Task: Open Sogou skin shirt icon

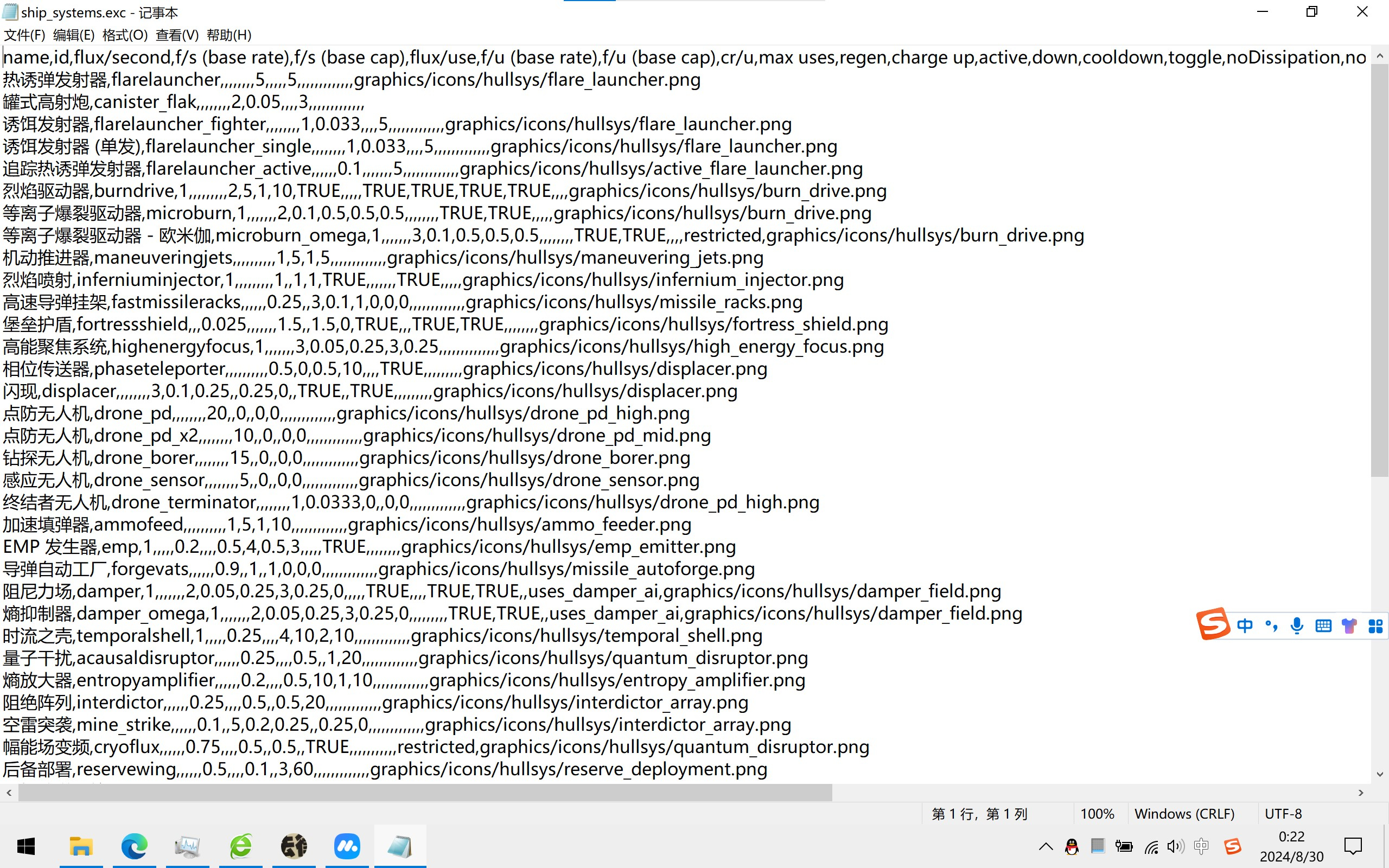Action: [1349, 625]
